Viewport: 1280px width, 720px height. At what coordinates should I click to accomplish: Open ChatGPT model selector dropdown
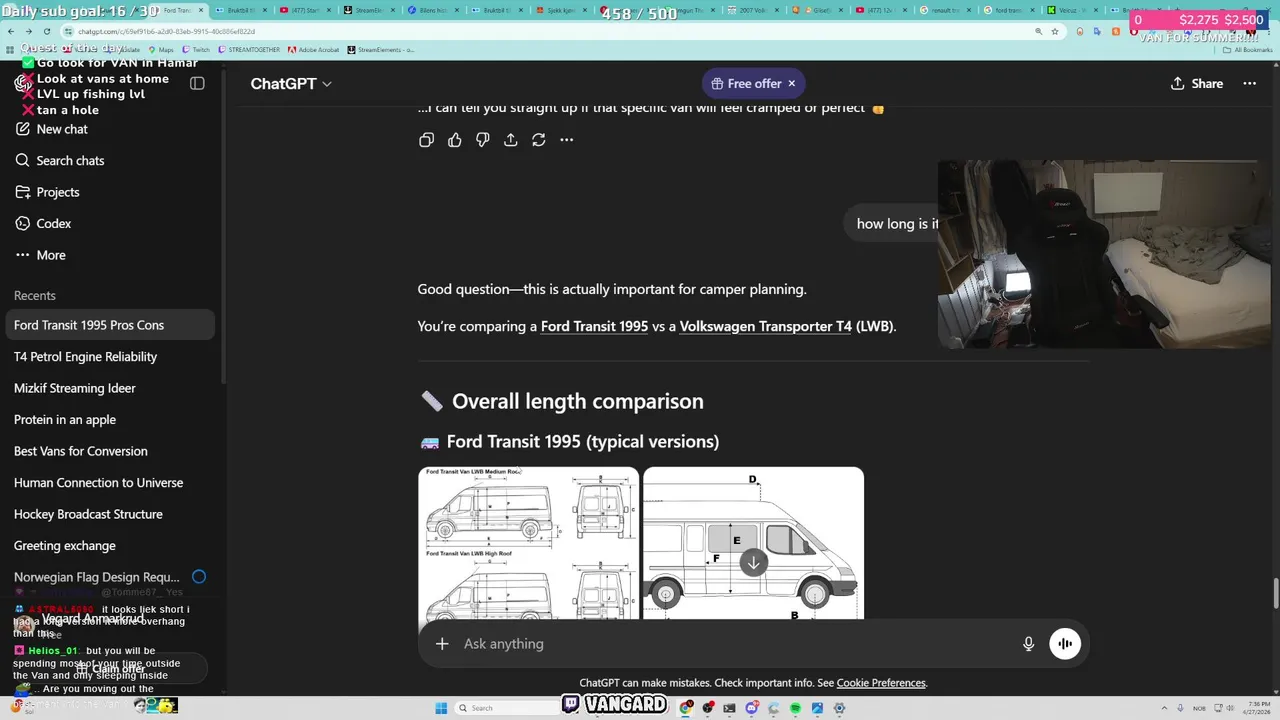click(x=291, y=84)
